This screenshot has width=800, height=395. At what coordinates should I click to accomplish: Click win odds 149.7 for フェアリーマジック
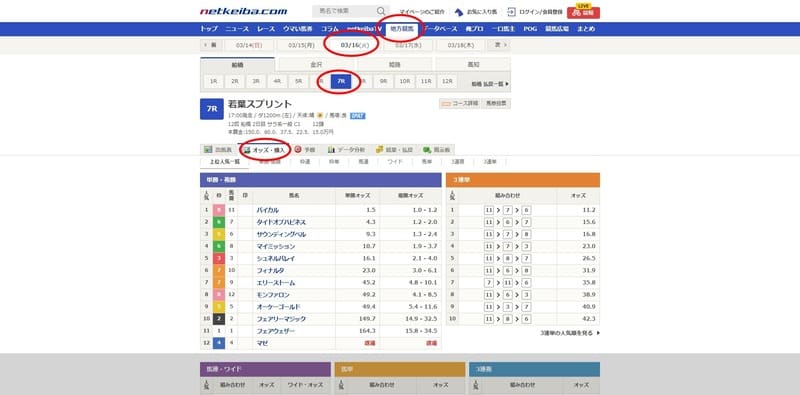367,319
